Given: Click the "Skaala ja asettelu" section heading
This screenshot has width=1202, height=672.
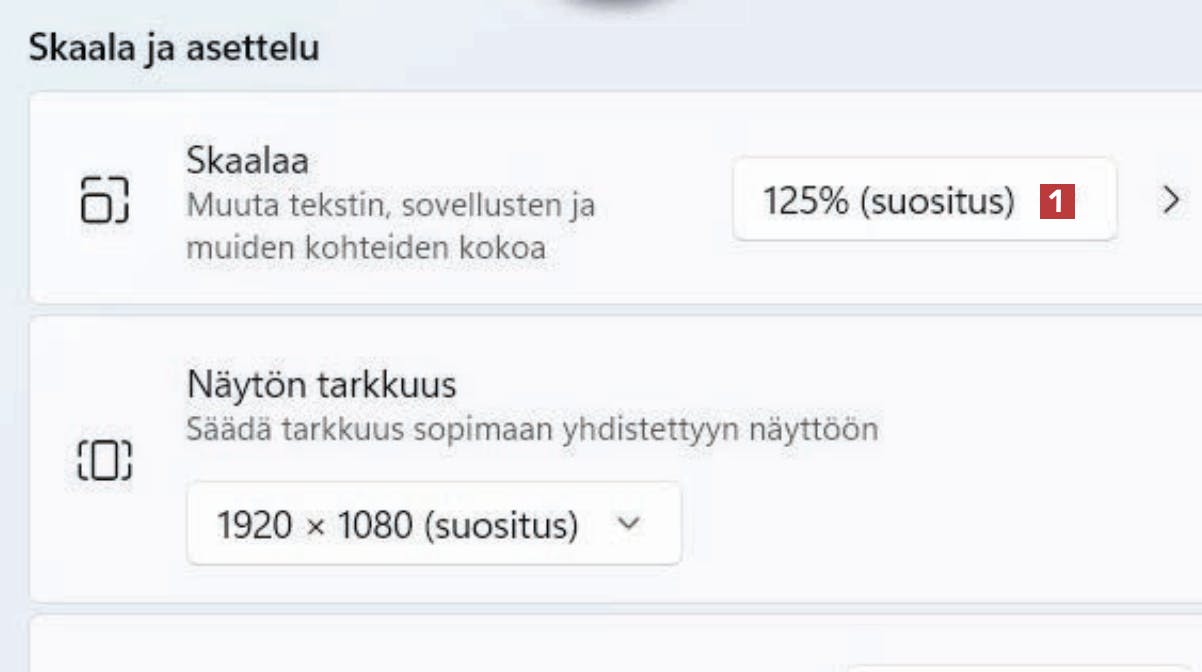Looking at the screenshot, I should (x=174, y=48).
